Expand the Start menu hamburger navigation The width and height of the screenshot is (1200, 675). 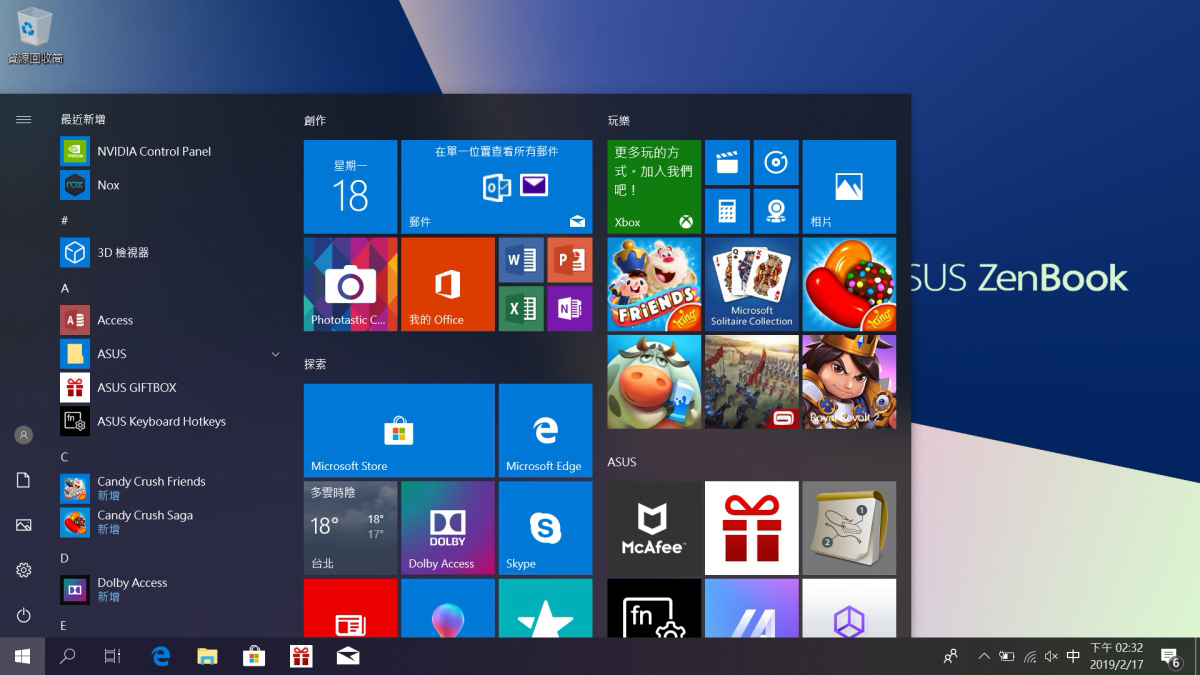click(x=24, y=120)
